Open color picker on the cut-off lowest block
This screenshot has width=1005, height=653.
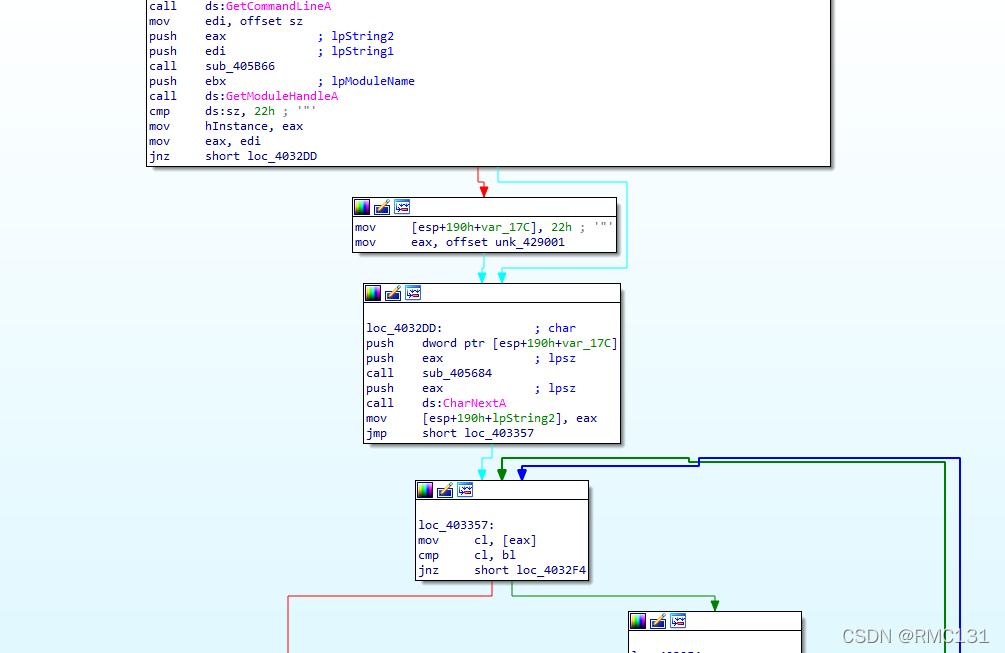click(638, 621)
